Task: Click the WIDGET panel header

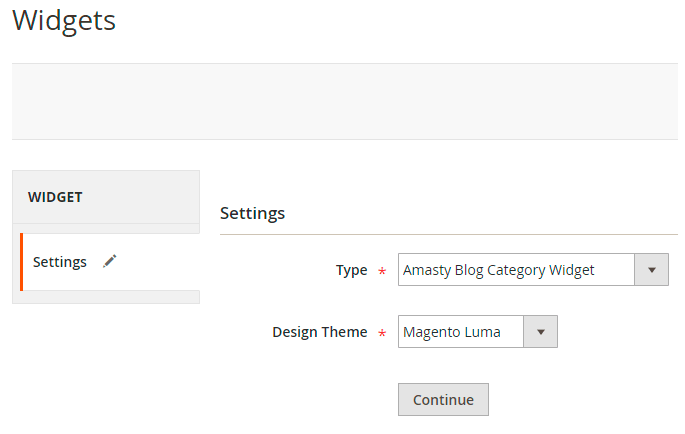Action: [106, 197]
